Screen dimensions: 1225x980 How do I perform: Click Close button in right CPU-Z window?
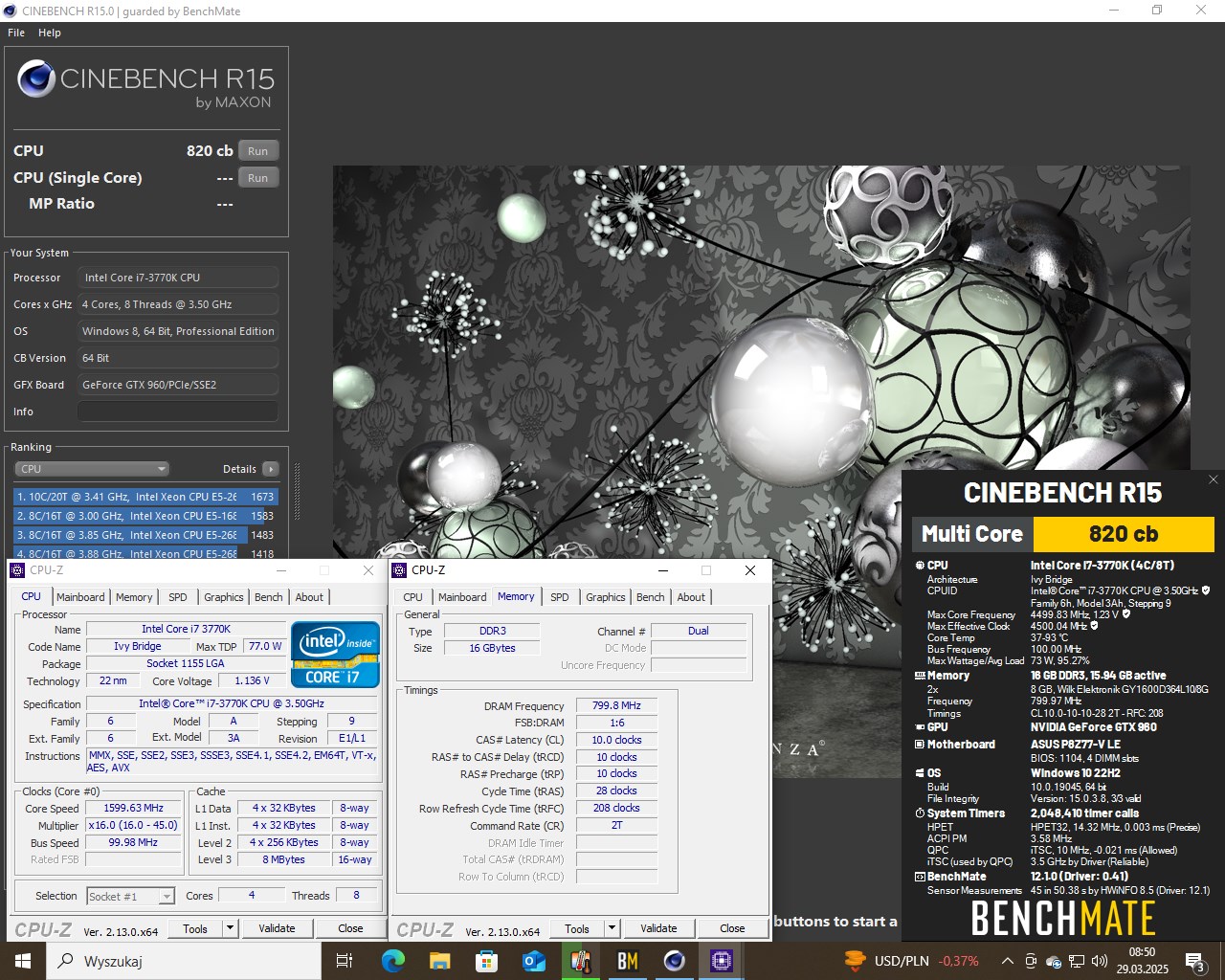point(732,928)
